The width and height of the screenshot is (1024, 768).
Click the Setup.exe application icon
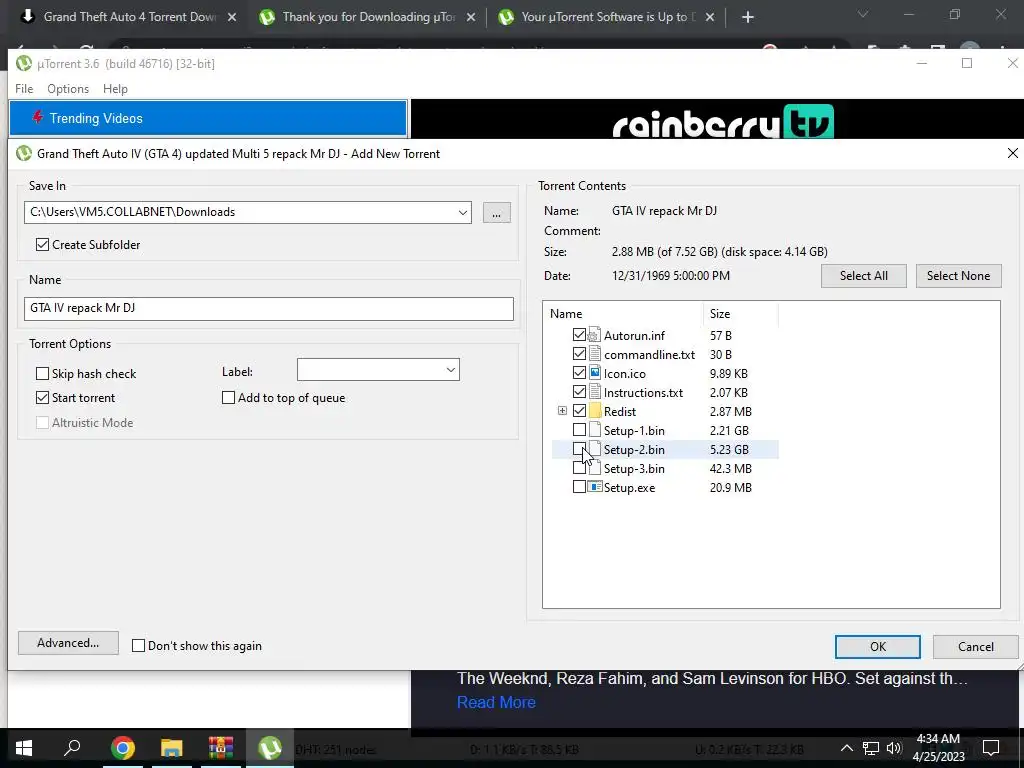point(594,487)
